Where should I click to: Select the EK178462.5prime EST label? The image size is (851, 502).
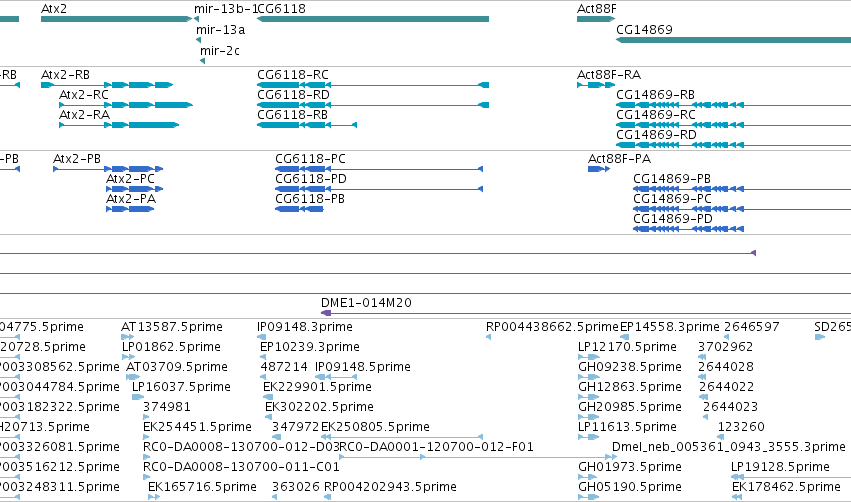tap(786, 488)
